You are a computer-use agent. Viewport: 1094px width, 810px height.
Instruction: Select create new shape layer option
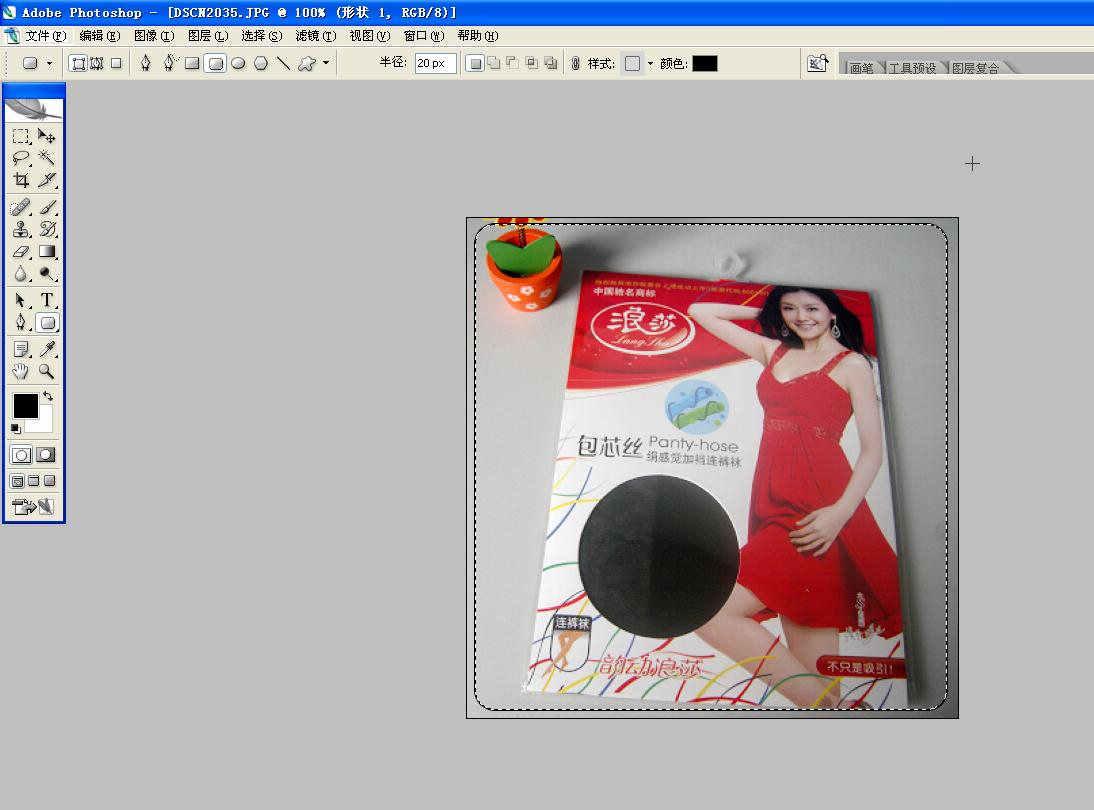pyautogui.click(x=475, y=63)
